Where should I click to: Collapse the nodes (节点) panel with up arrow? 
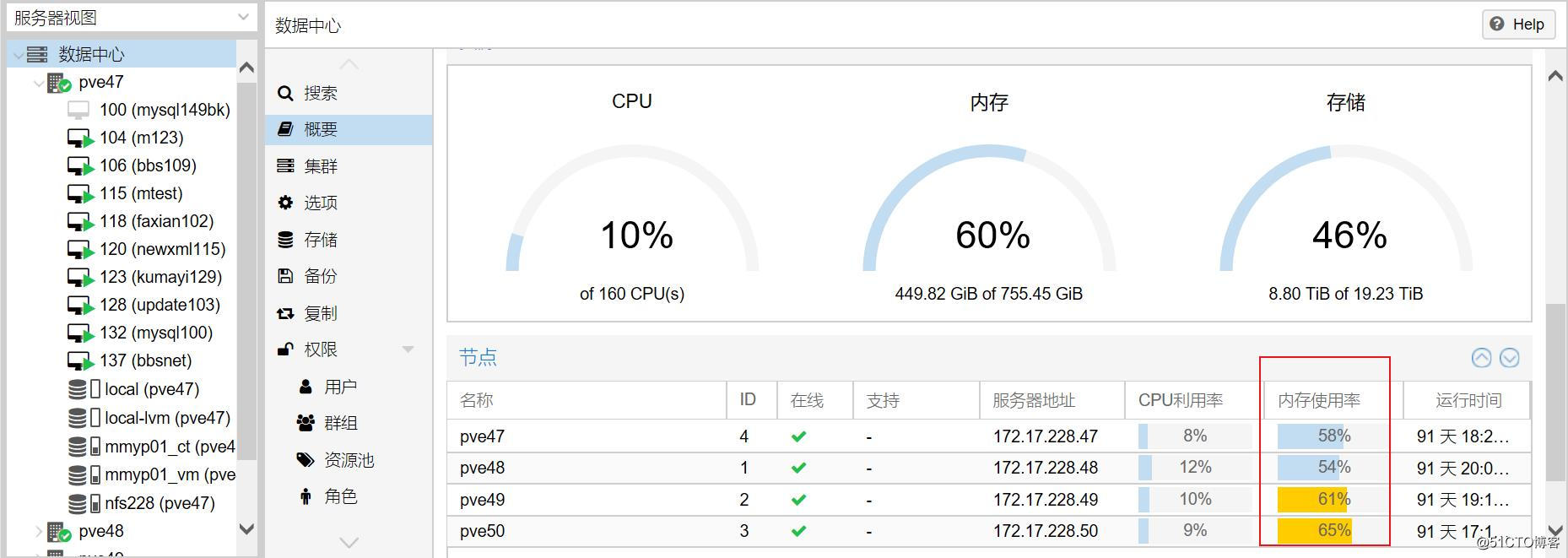1481,358
